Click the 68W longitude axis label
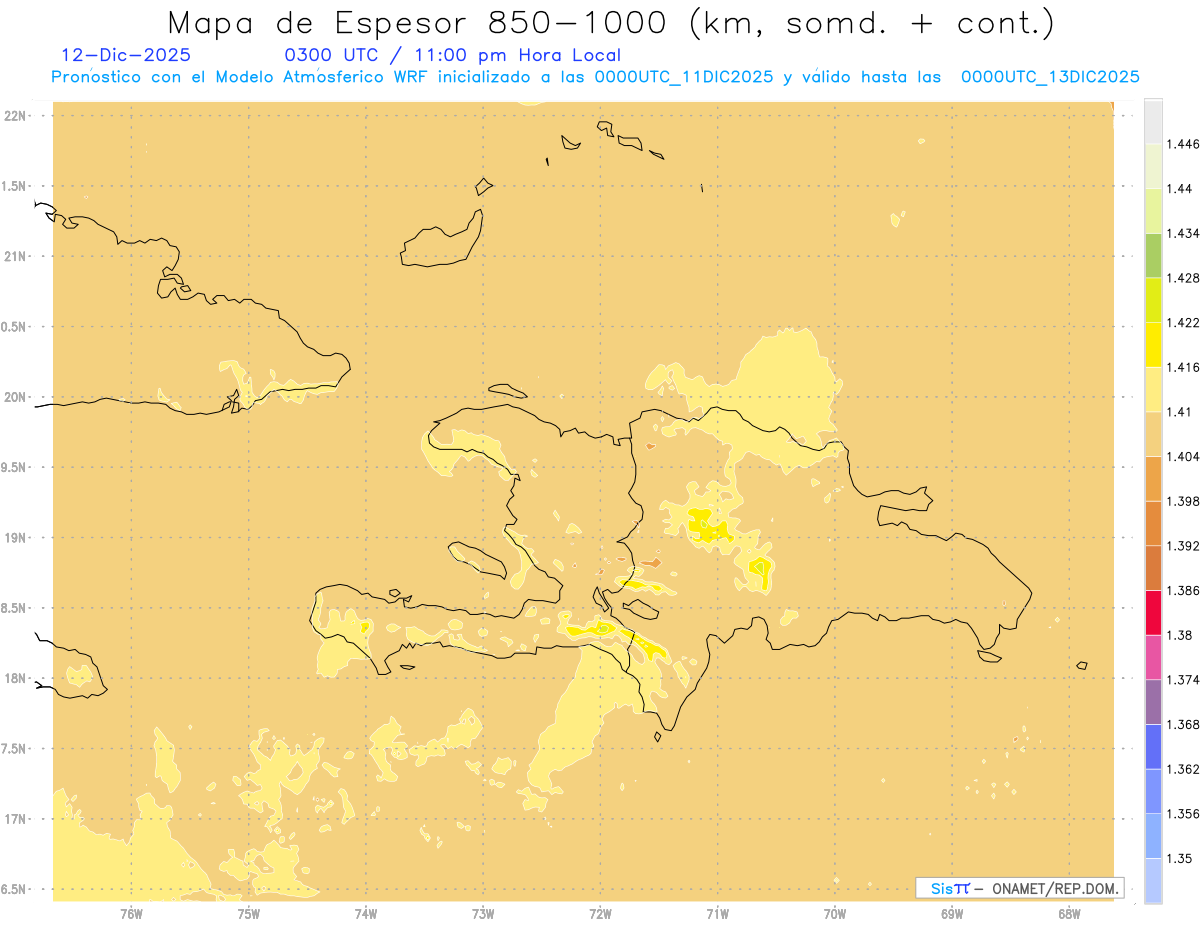This screenshot has width=1200, height=927. coord(1069,913)
